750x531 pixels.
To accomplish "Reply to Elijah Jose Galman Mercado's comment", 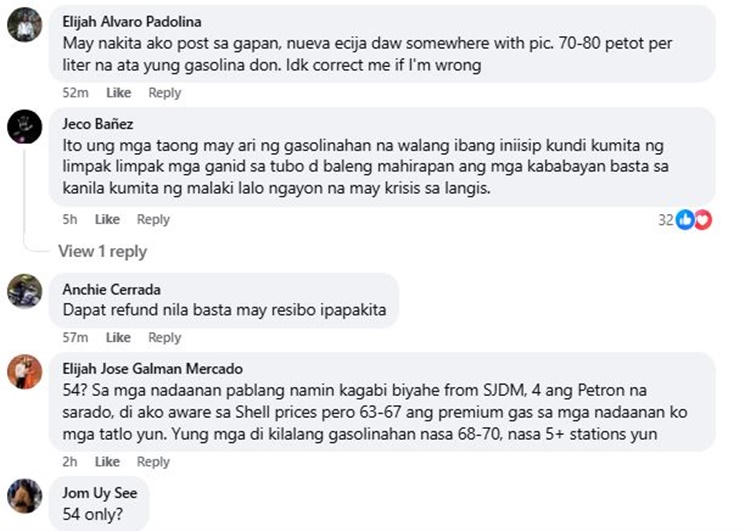I will pyautogui.click(x=153, y=462).
